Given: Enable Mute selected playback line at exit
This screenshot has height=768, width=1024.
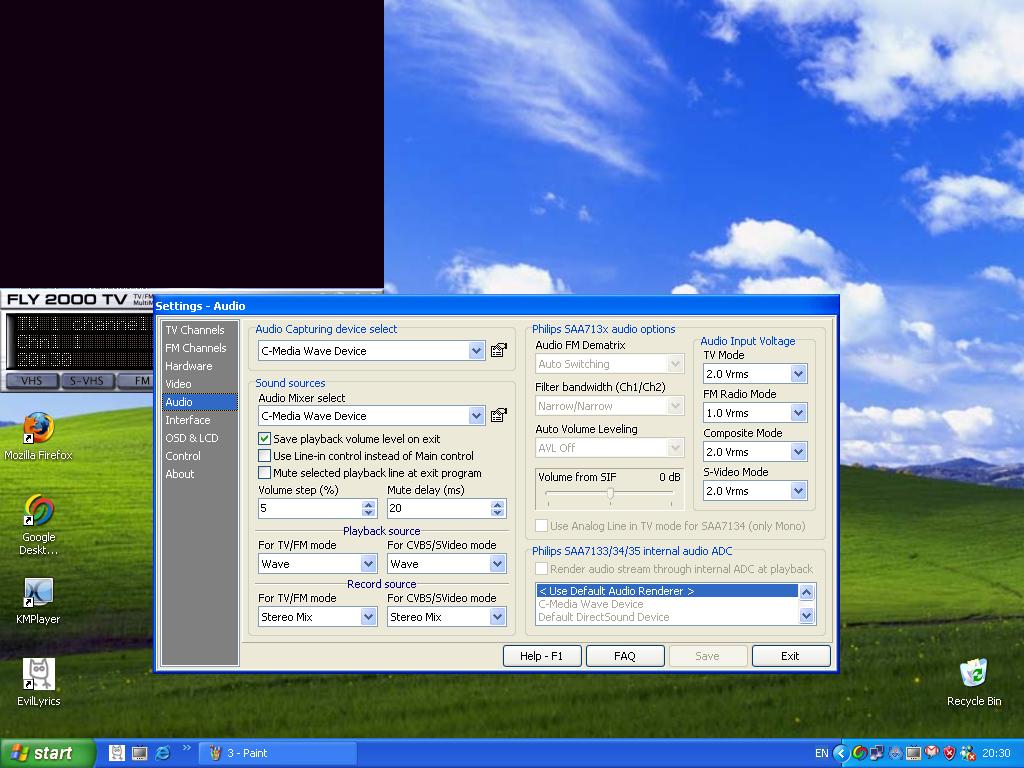Looking at the screenshot, I should pyautogui.click(x=265, y=473).
